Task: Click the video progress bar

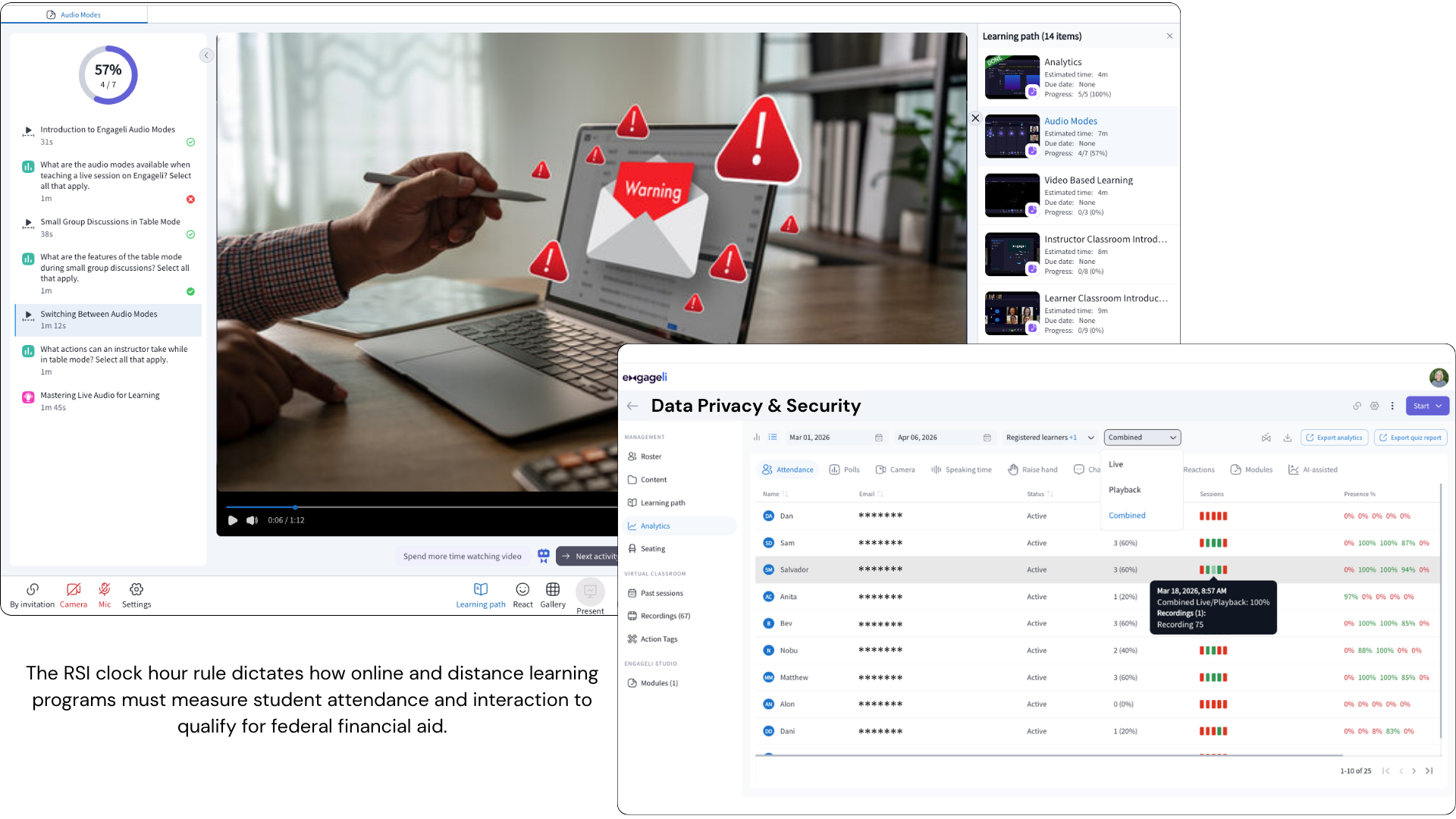Action: pyautogui.click(x=422, y=507)
